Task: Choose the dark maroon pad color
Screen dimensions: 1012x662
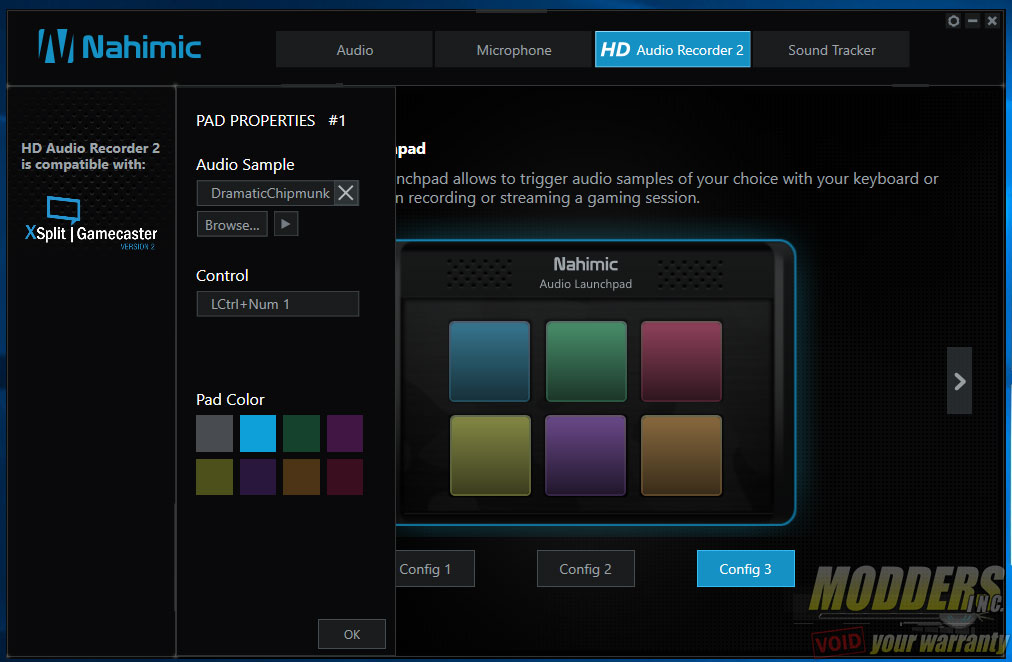Action: click(x=345, y=477)
